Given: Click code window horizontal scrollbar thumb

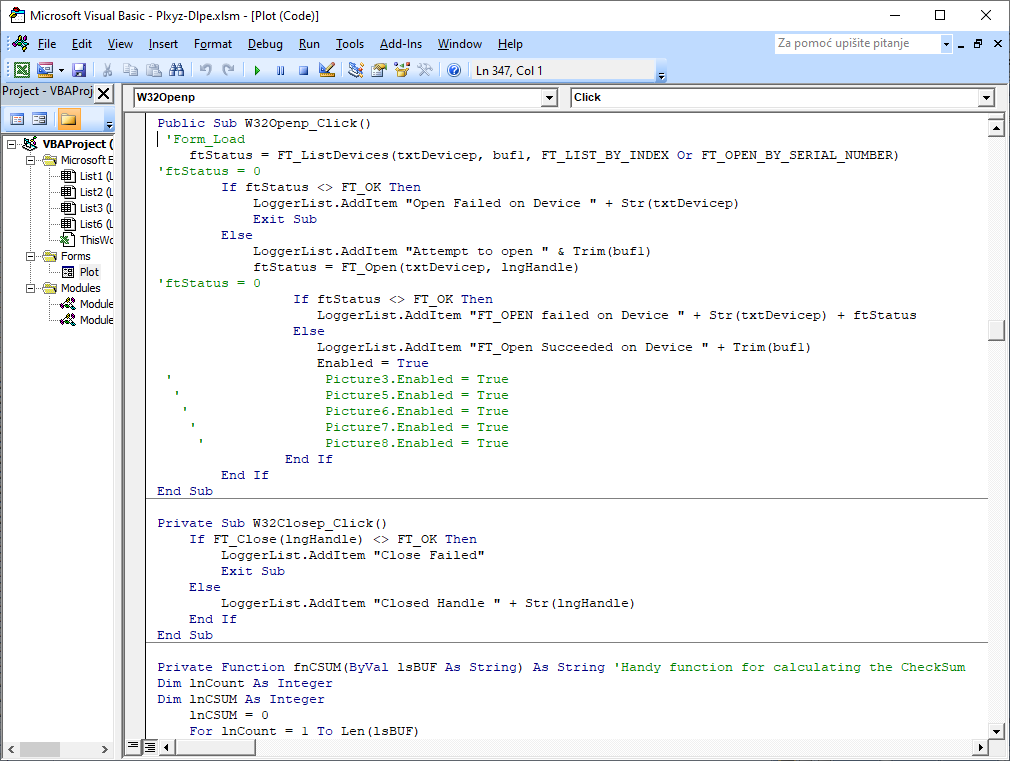Looking at the screenshot, I should [216, 747].
